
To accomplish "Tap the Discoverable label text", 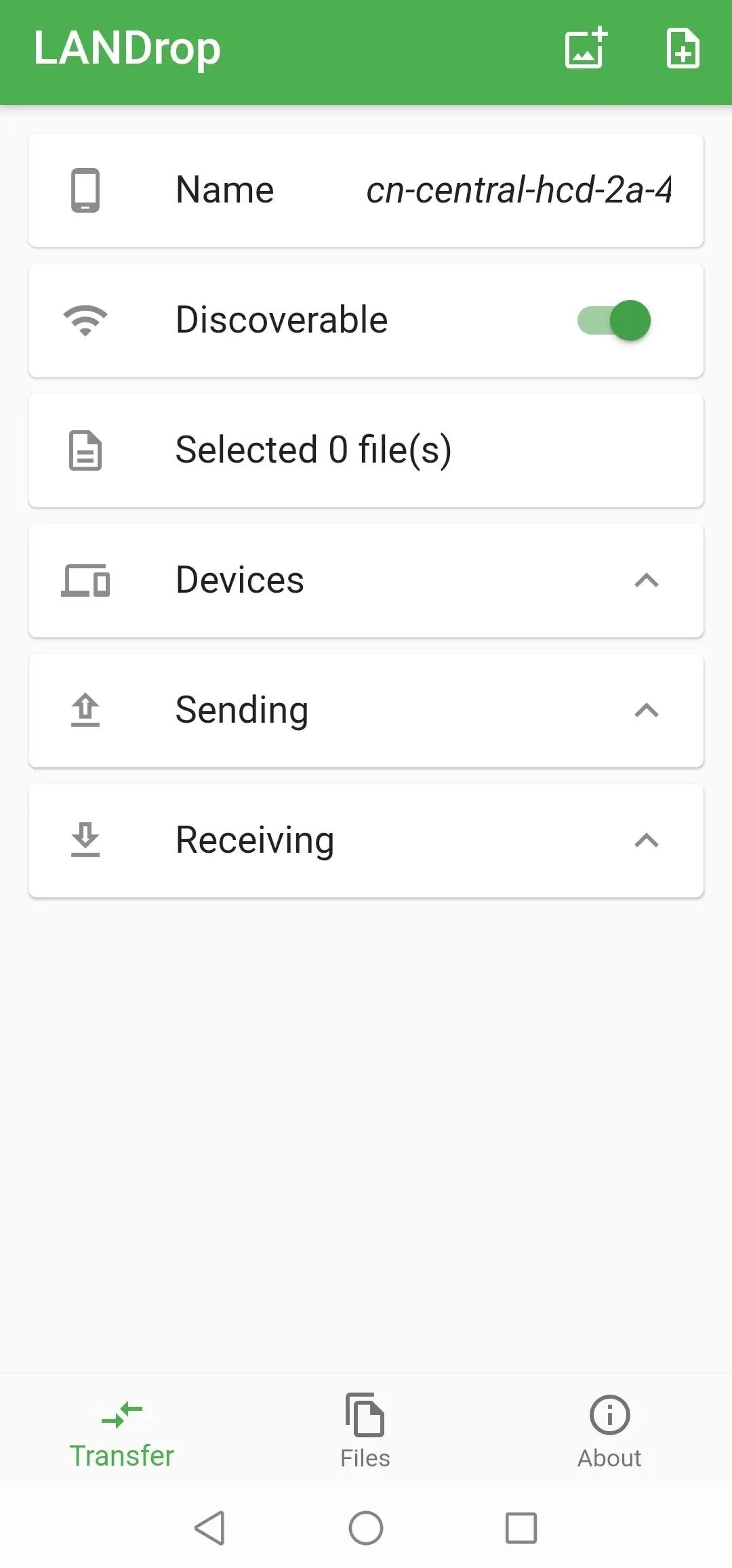I will [281, 320].
